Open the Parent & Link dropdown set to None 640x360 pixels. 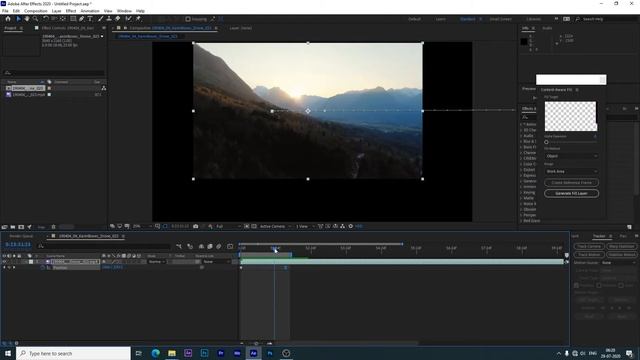click(216, 262)
